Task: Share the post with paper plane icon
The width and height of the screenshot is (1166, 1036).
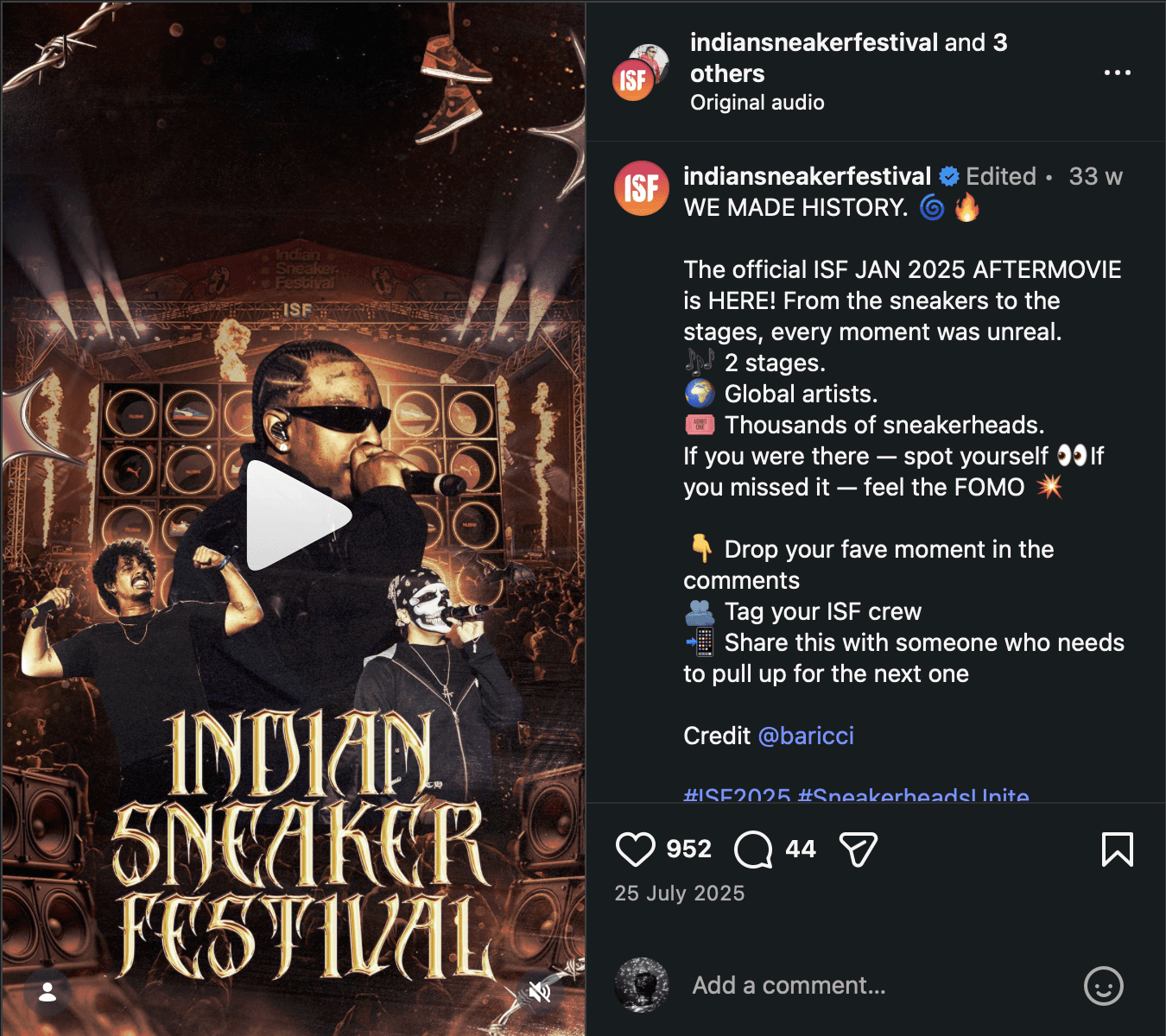Action: click(859, 850)
